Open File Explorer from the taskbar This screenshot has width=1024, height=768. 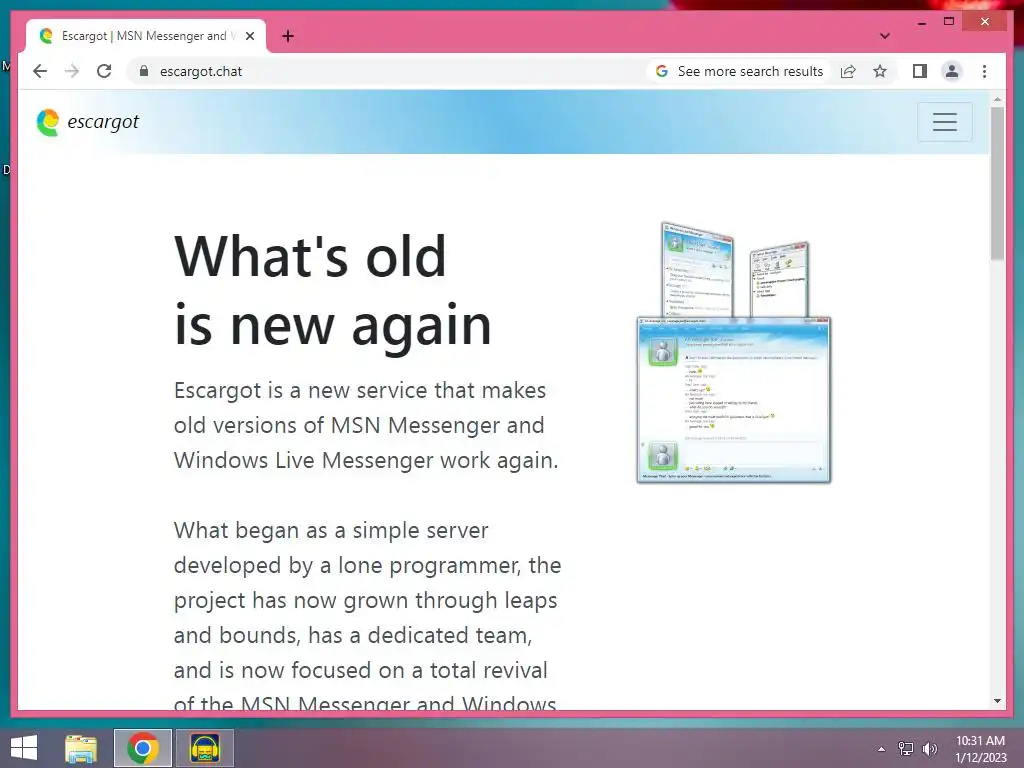click(x=81, y=748)
